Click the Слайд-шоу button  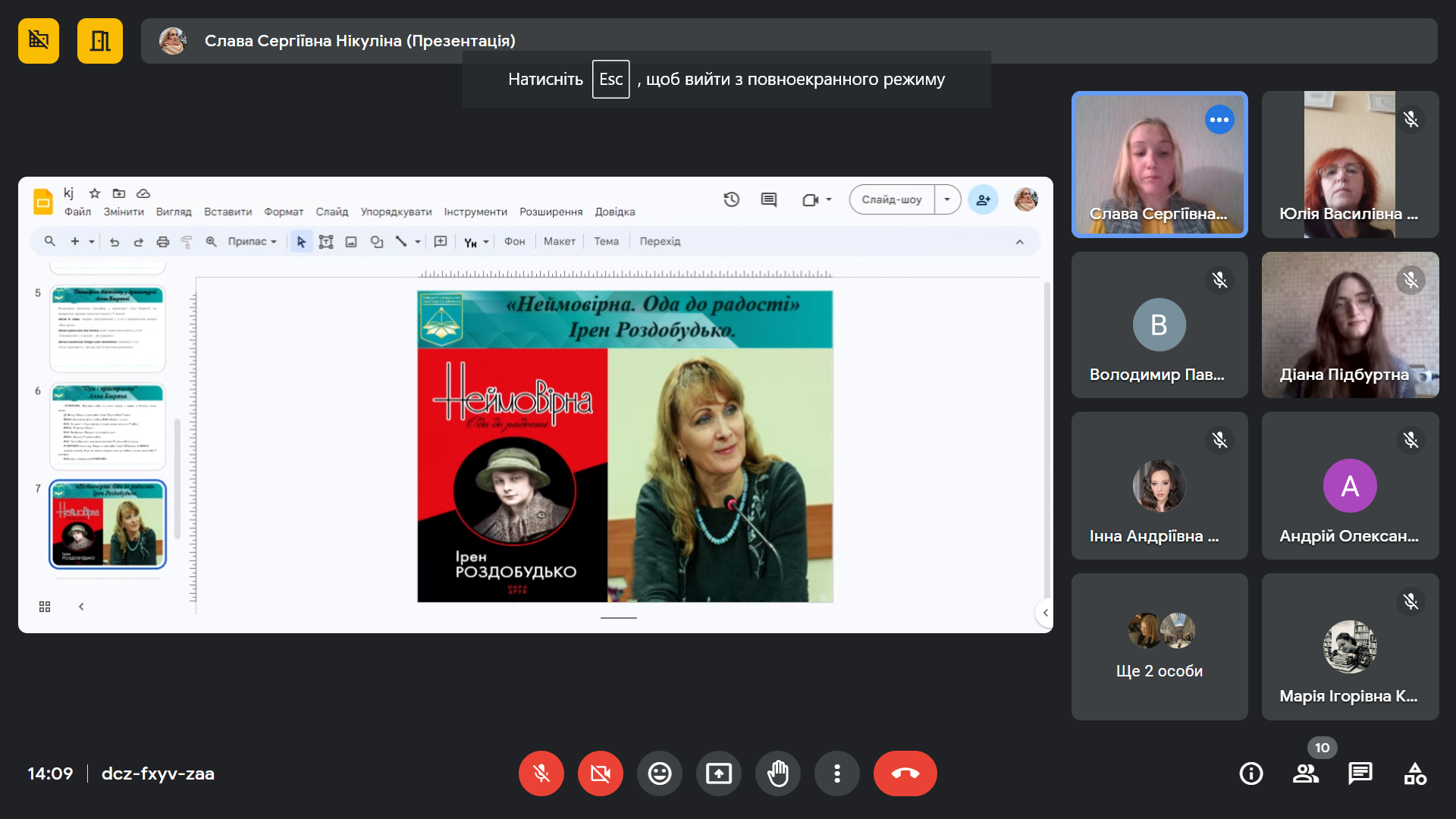coord(891,199)
